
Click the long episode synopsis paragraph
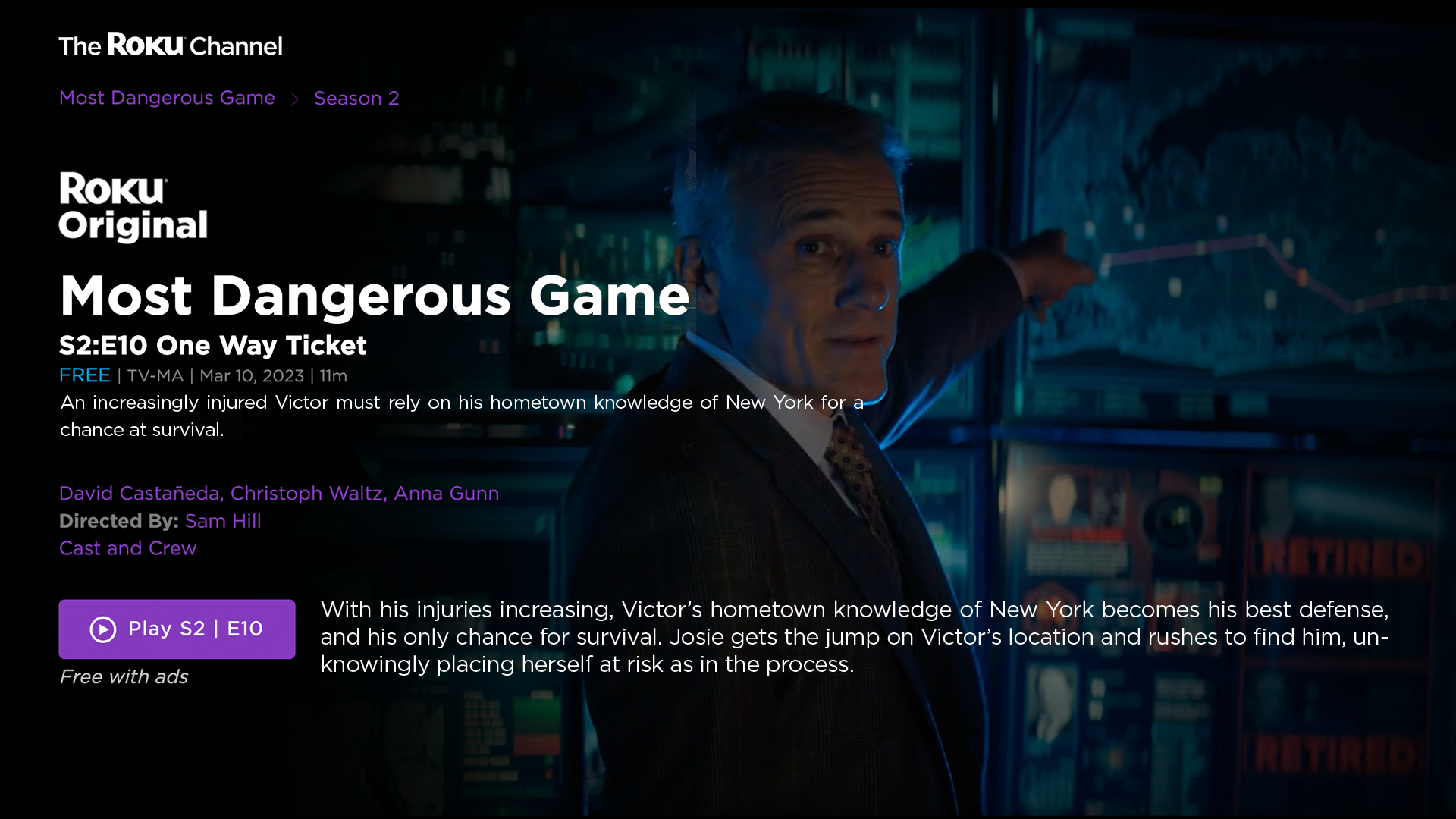[855, 637]
